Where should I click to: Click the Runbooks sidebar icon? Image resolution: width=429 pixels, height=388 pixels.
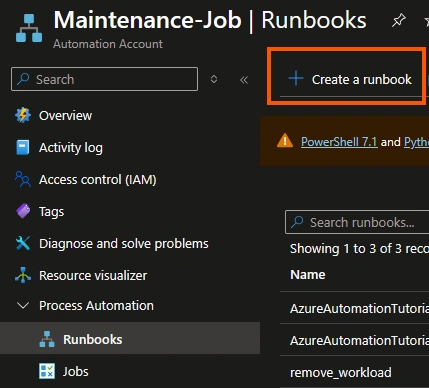[x=47, y=339]
